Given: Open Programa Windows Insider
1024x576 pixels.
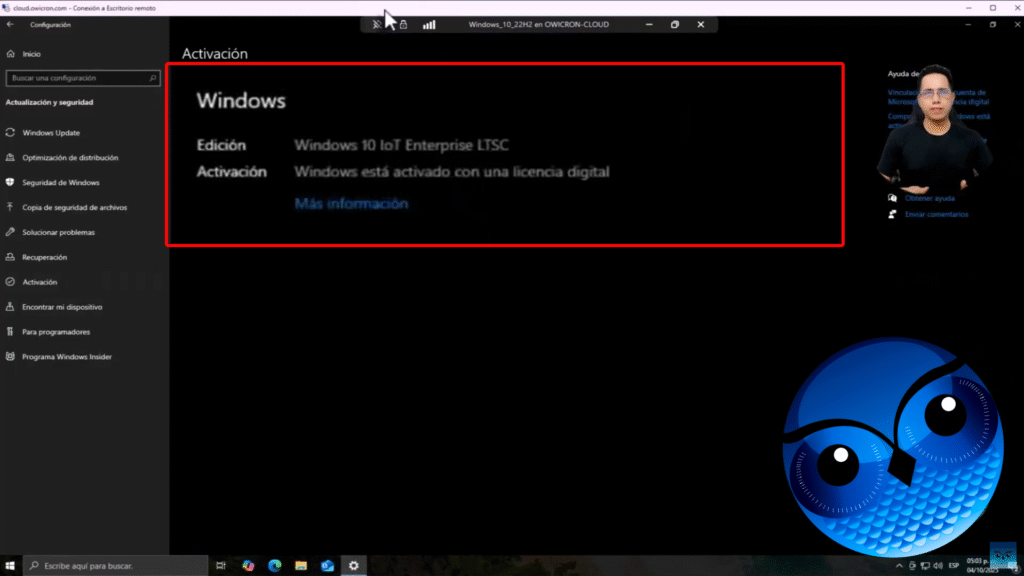Looking at the screenshot, I should pyautogui.click(x=66, y=357).
